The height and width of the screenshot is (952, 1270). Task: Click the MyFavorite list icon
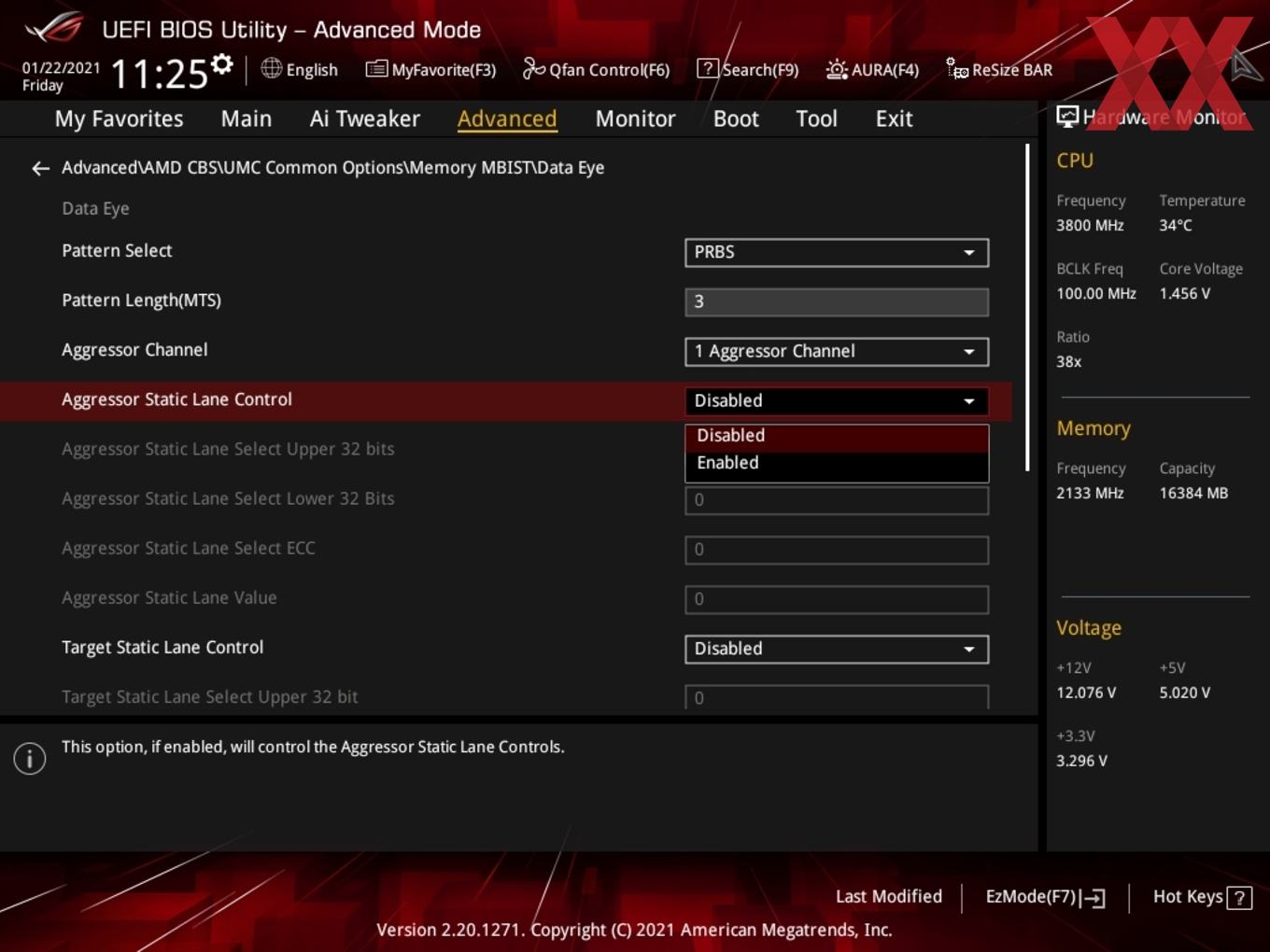pyautogui.click(x=376, y=69)
